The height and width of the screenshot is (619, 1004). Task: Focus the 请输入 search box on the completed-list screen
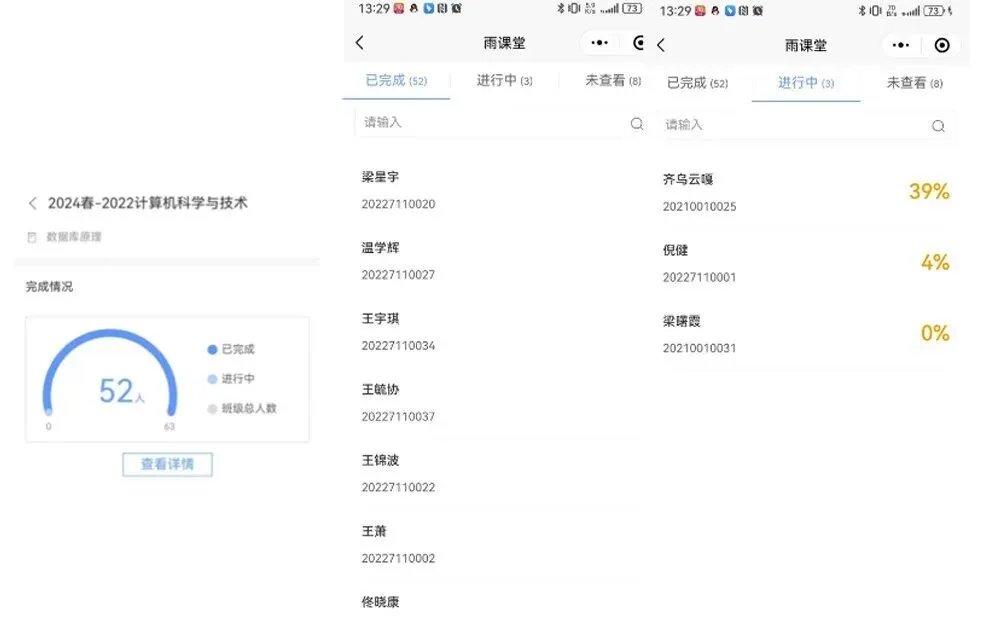point(499,123)
